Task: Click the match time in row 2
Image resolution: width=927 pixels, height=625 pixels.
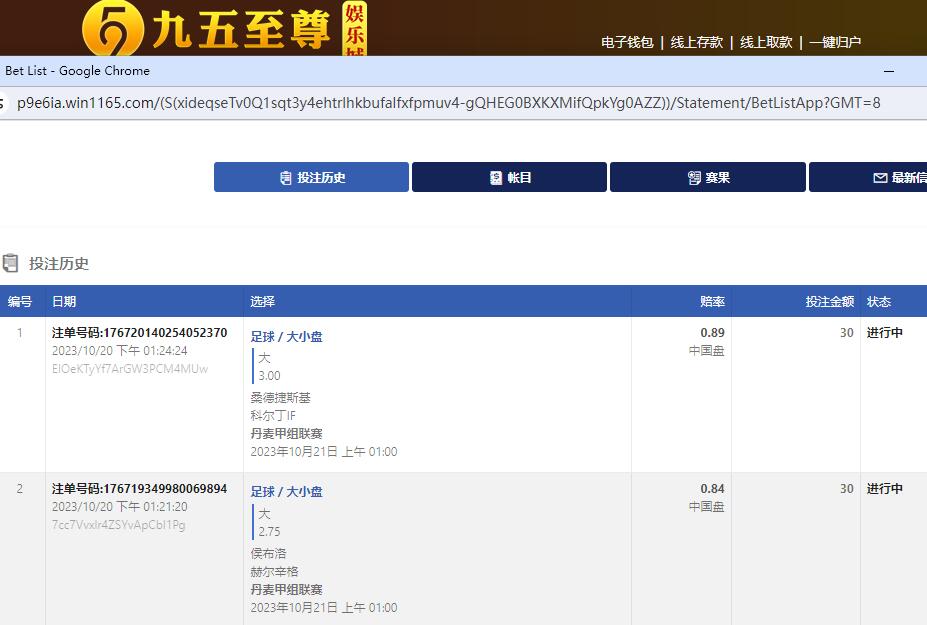Action: click(324, 608)
